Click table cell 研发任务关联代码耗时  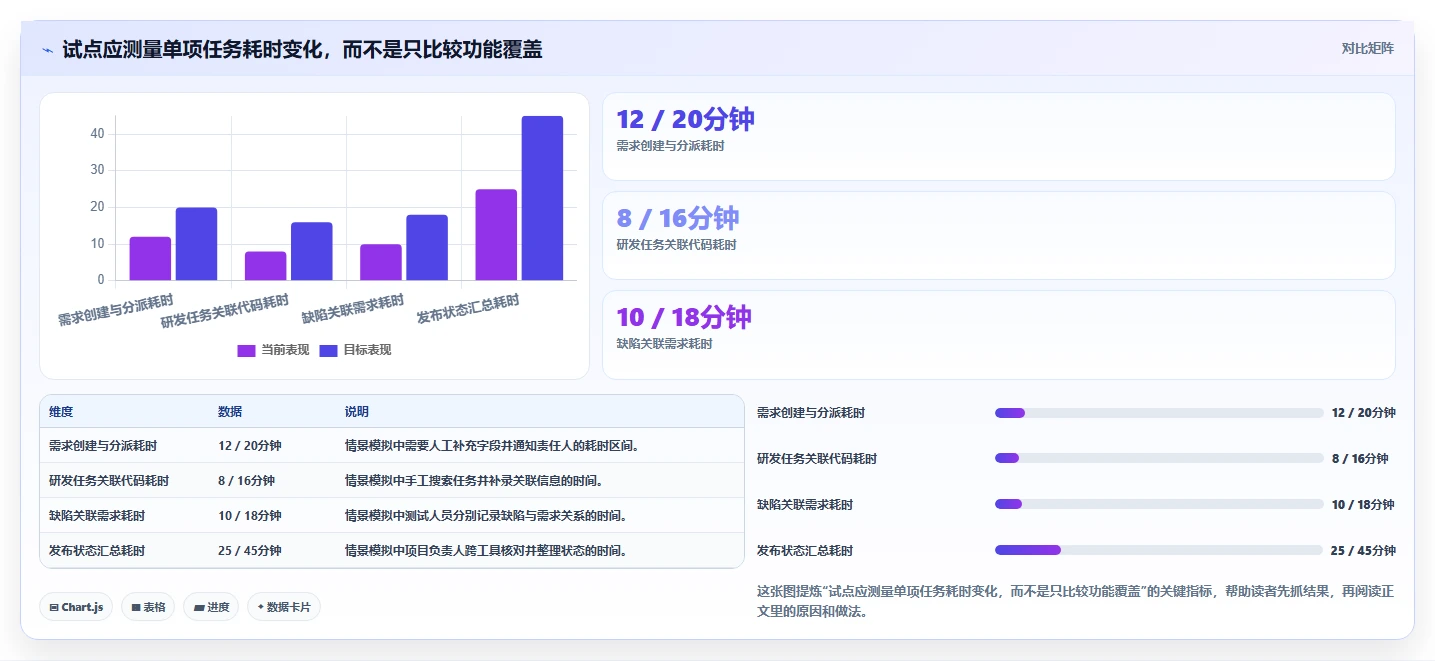coord(109,481)
